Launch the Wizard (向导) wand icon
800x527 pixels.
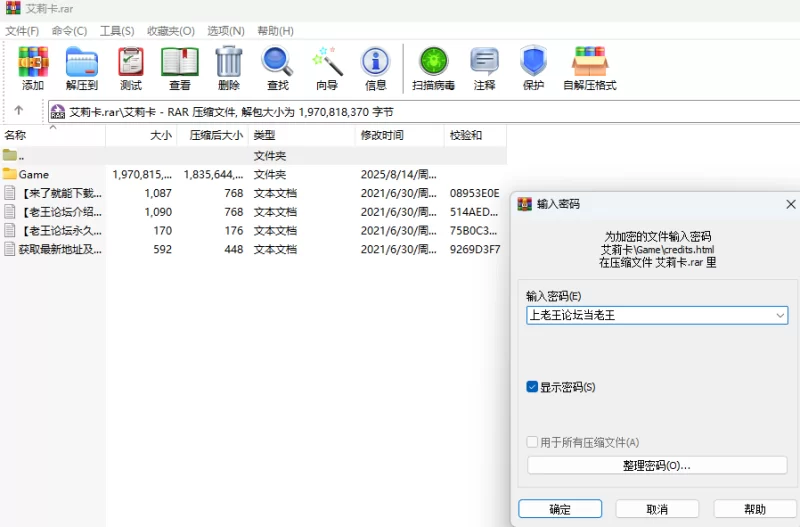(327, 62)
